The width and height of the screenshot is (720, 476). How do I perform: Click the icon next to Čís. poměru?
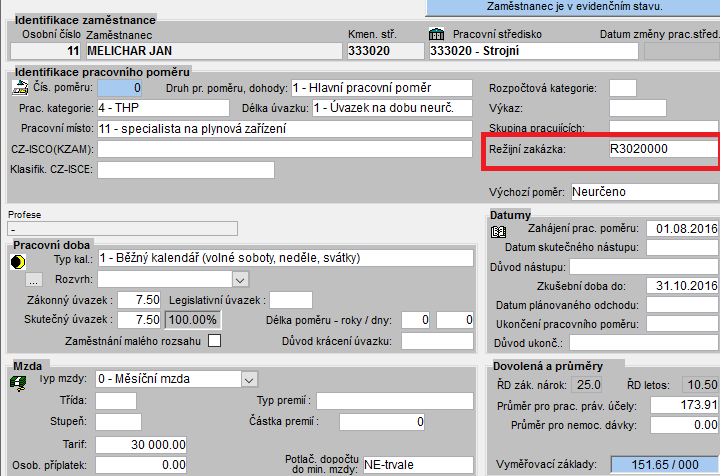click(x=20, y=87)
